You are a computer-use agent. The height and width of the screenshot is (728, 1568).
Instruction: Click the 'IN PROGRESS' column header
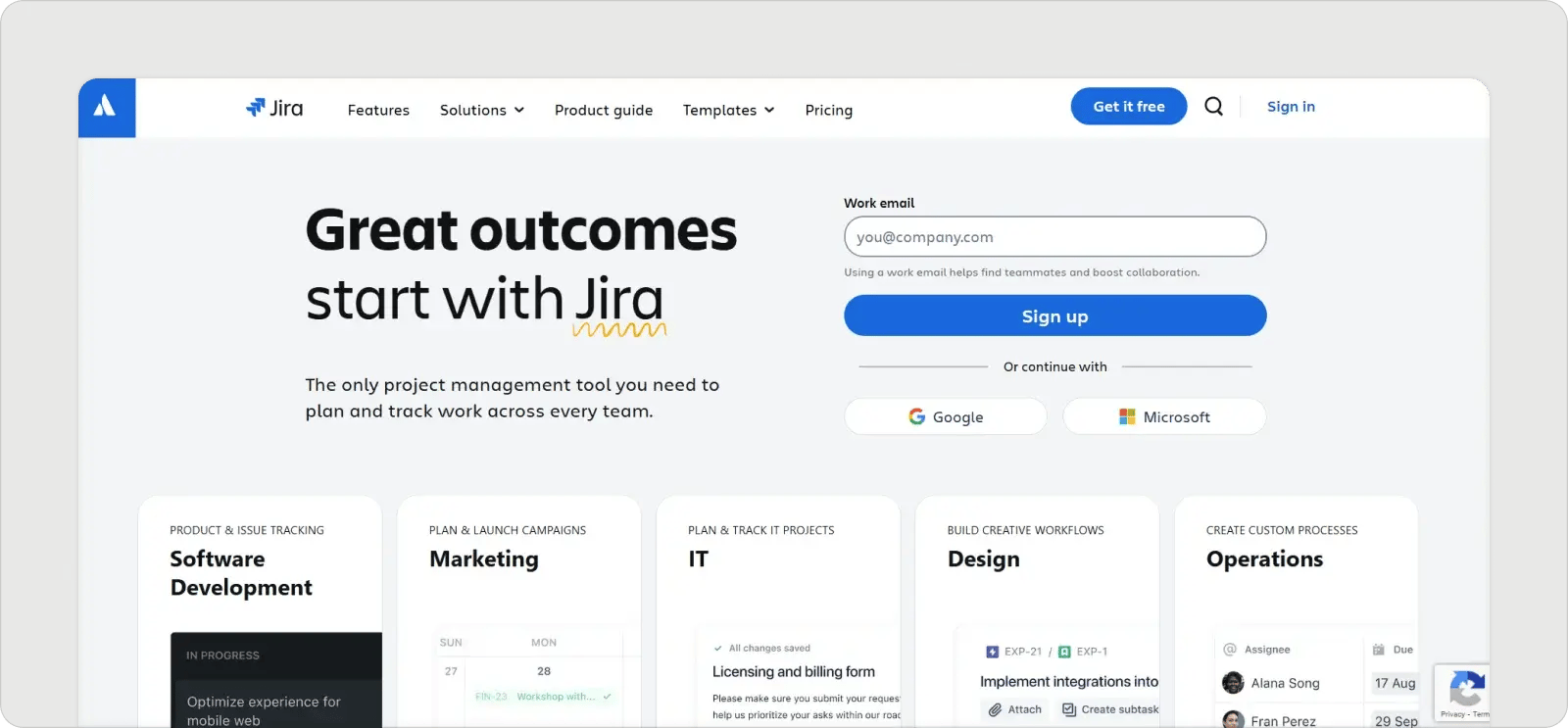pos(223,655)
